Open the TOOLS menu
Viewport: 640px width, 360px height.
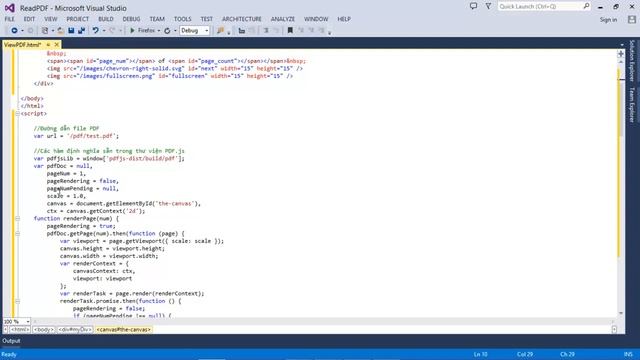pyautogui.click(x=182, y=19)
